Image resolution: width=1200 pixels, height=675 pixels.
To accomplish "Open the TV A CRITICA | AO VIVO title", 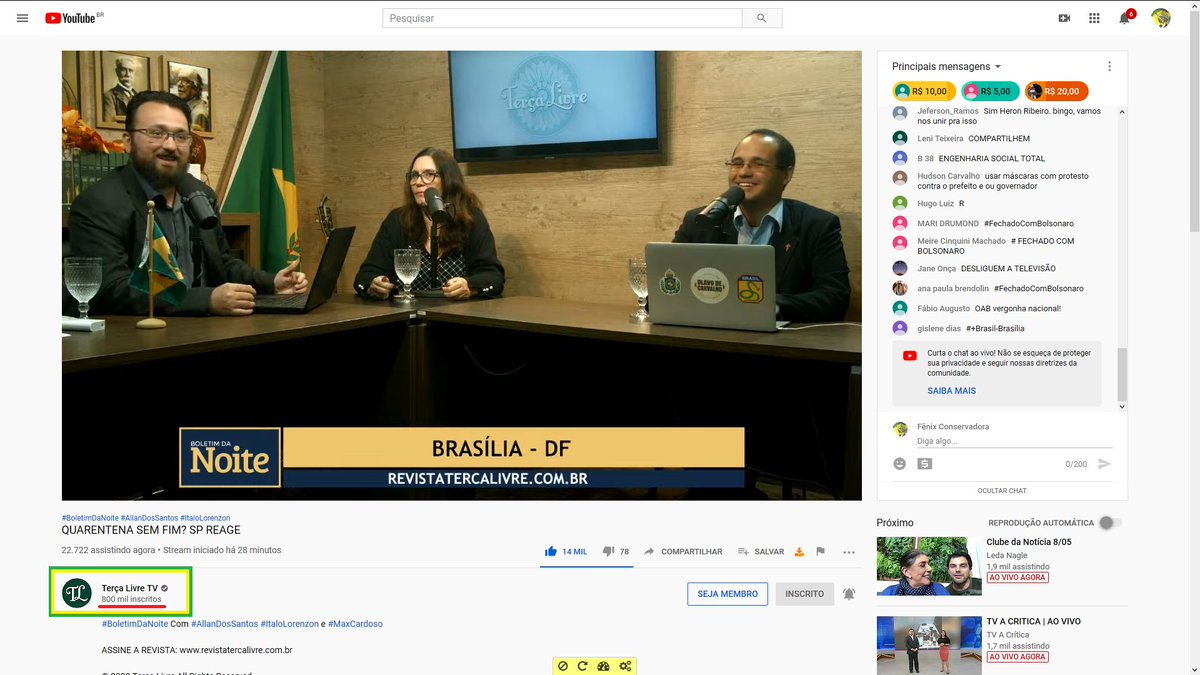I will [x=1033, y=621].
